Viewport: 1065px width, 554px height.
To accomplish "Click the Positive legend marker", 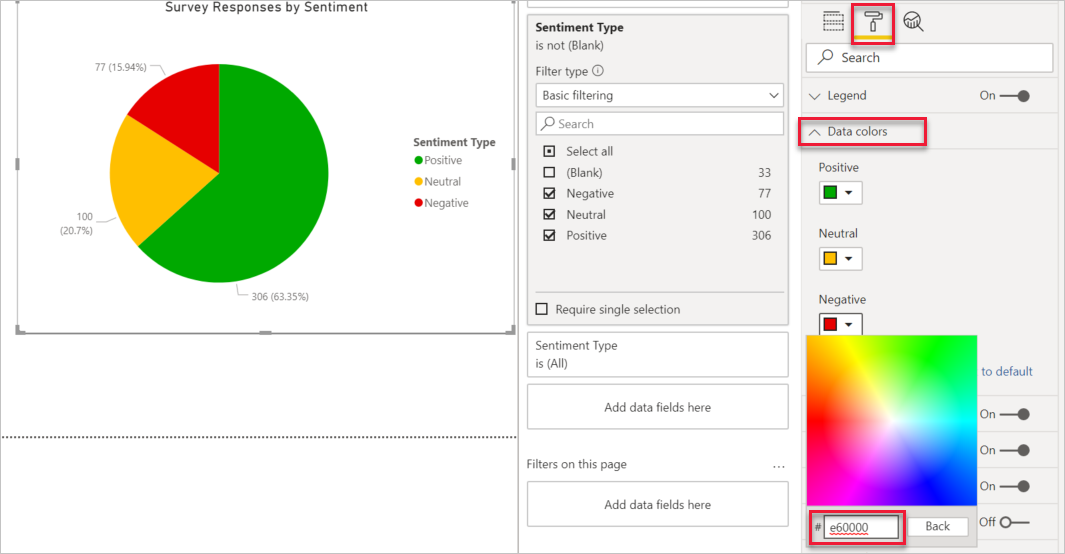I will pyautogui.click(x=418, y=160).
